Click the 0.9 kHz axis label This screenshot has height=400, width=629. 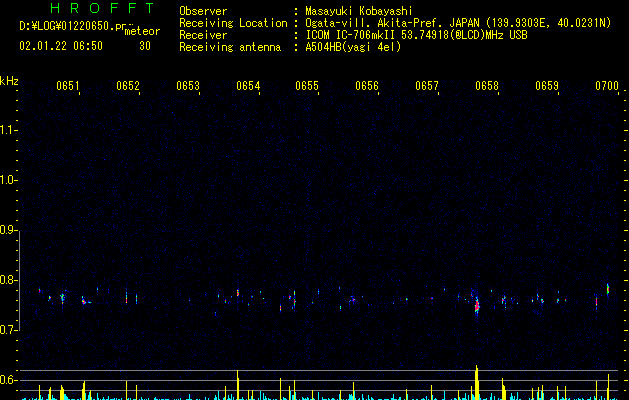pos(9,230)
